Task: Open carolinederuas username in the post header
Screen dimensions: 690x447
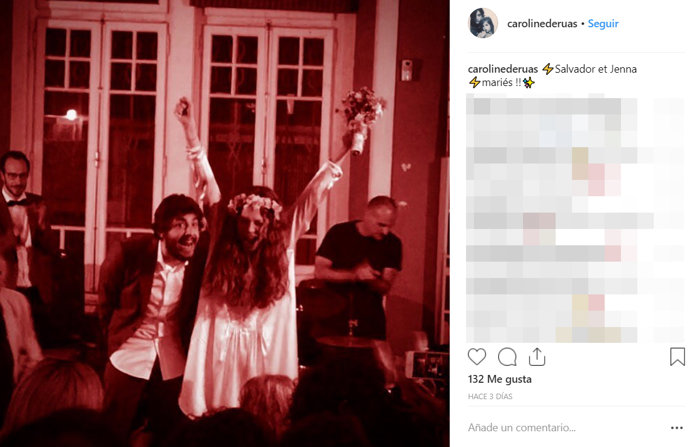Action: [542, 24]
